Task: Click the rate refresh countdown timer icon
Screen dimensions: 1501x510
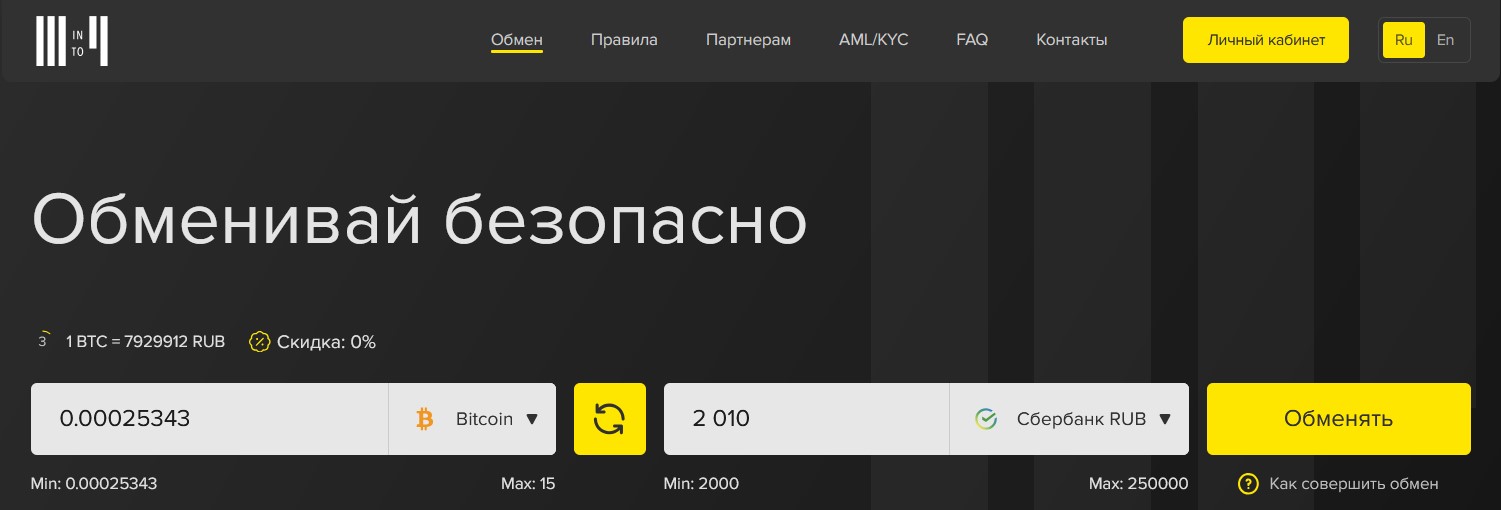Action: pos(42,341)
